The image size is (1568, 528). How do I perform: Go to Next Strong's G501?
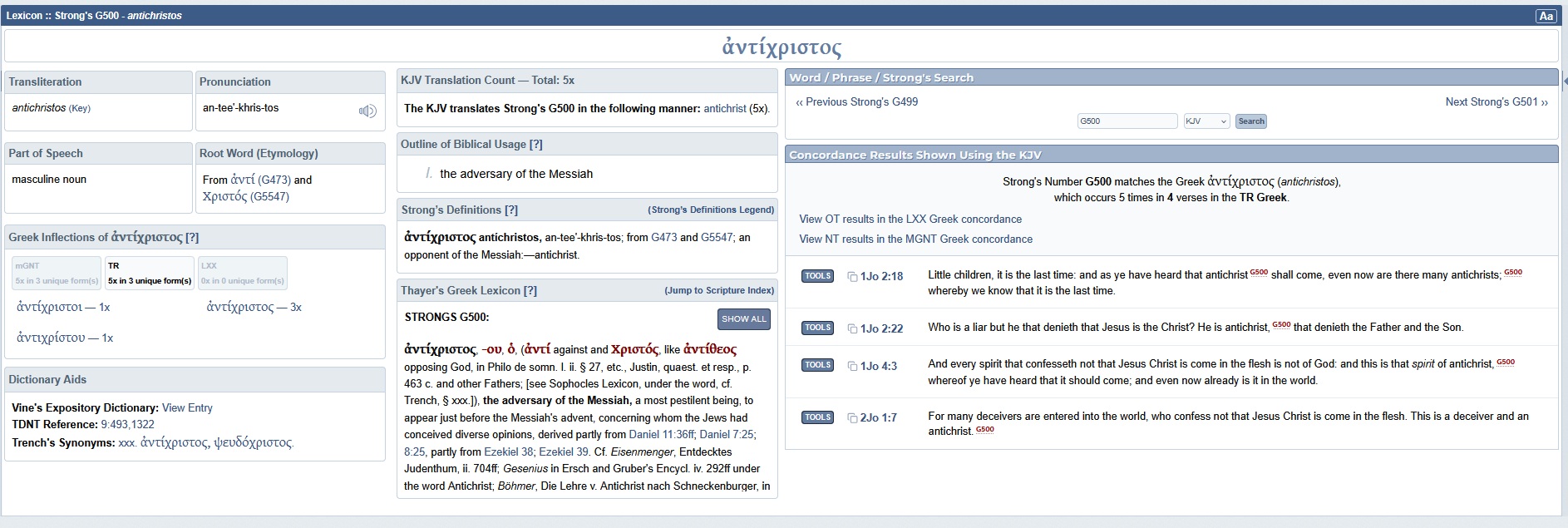(x=1497, y=102)
